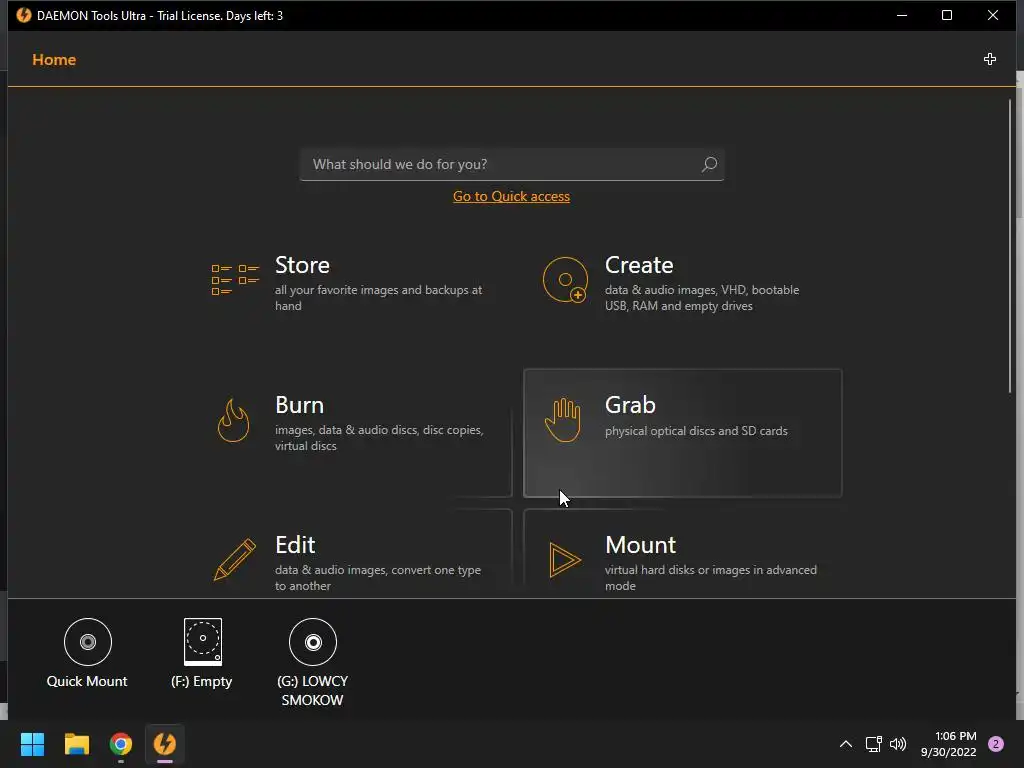Click the Quick Mount disc icon
1024x768 pixels.
pyautogui.click(x=88, y=642)
